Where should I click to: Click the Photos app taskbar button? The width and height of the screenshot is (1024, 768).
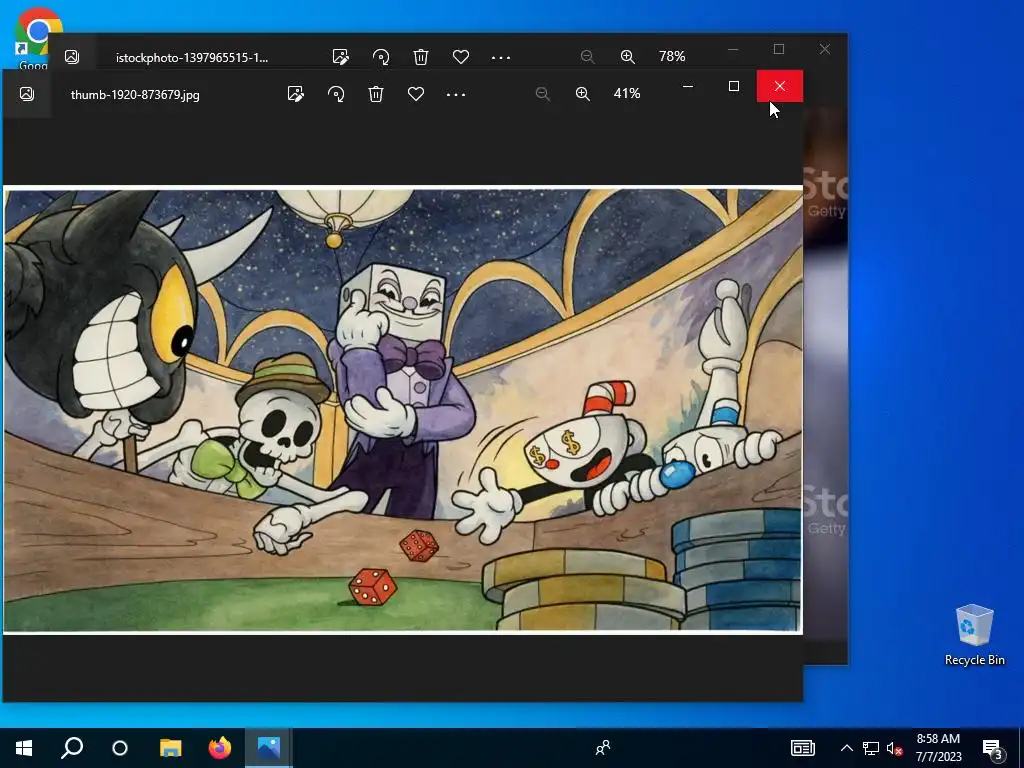tap(268, 748)
